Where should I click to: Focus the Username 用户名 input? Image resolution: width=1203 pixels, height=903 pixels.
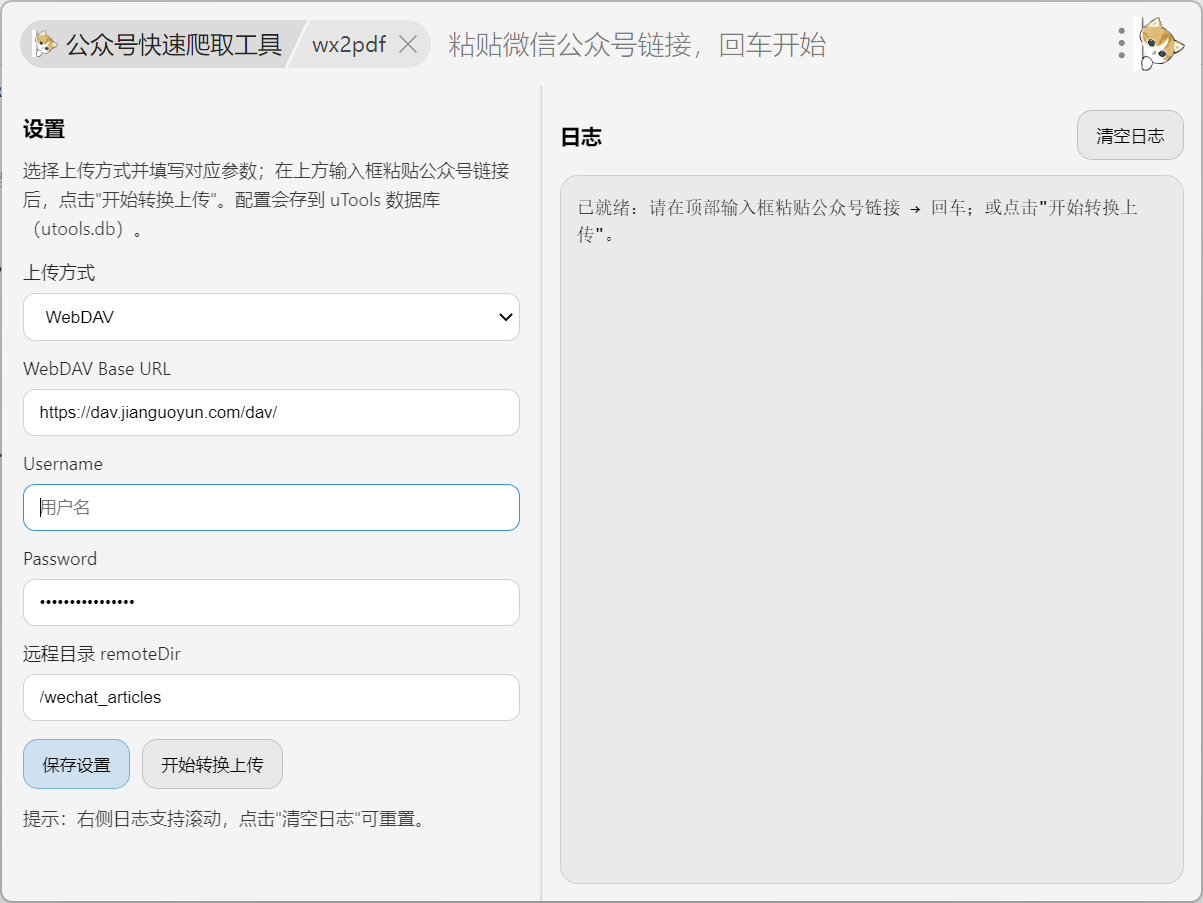(x=271, y=508)
